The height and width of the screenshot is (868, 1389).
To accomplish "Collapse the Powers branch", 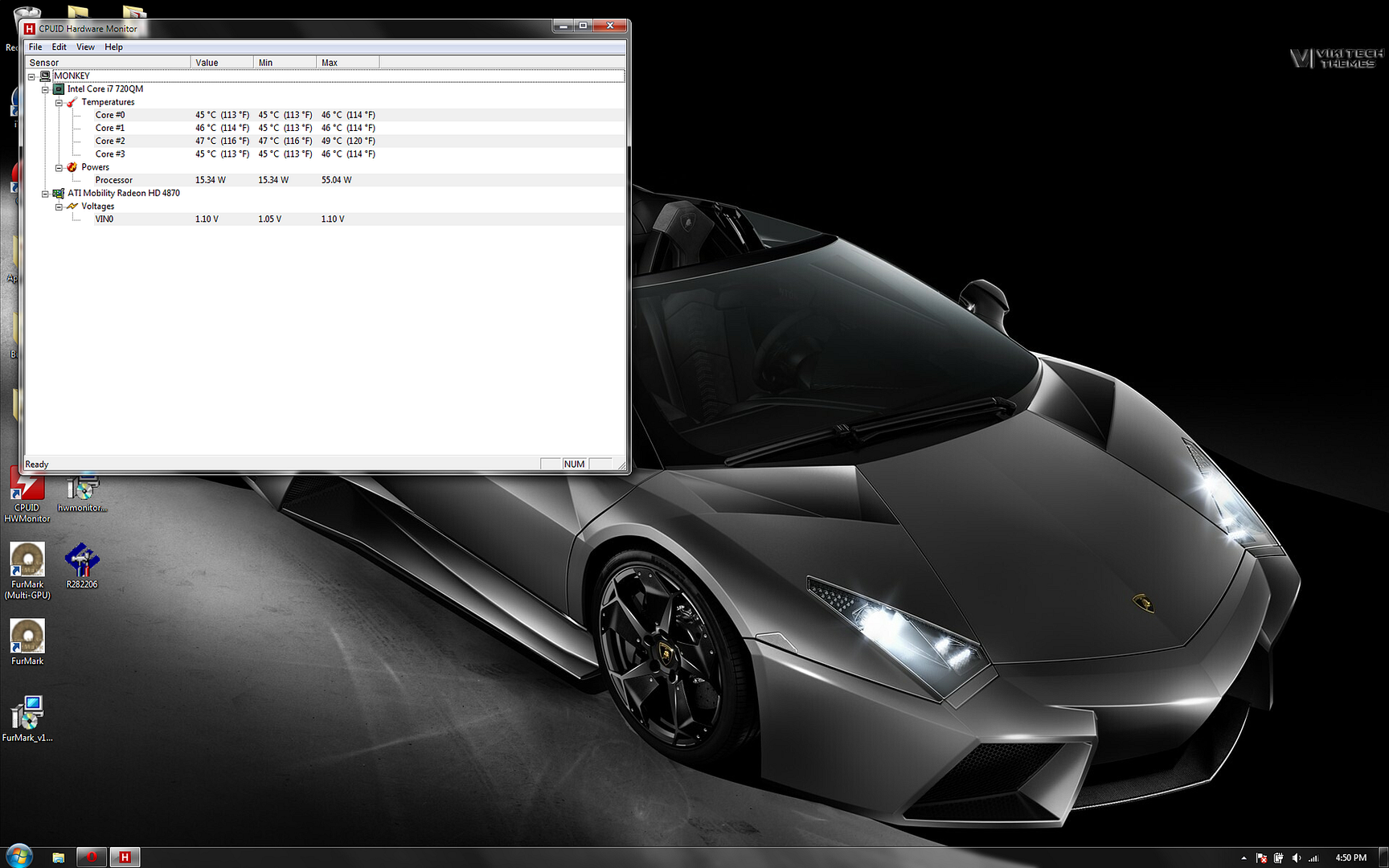I will [59, 167].
